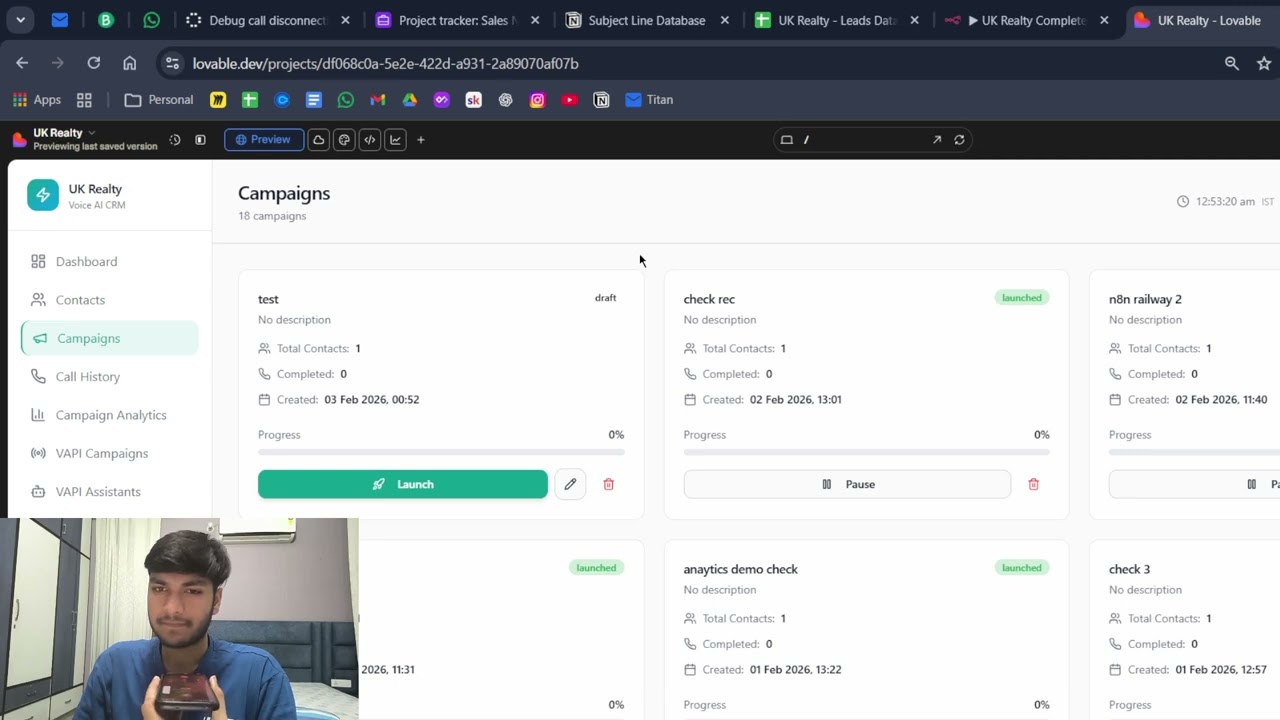Delete the test campaign

pyautogui.click(x=608, y=484)
